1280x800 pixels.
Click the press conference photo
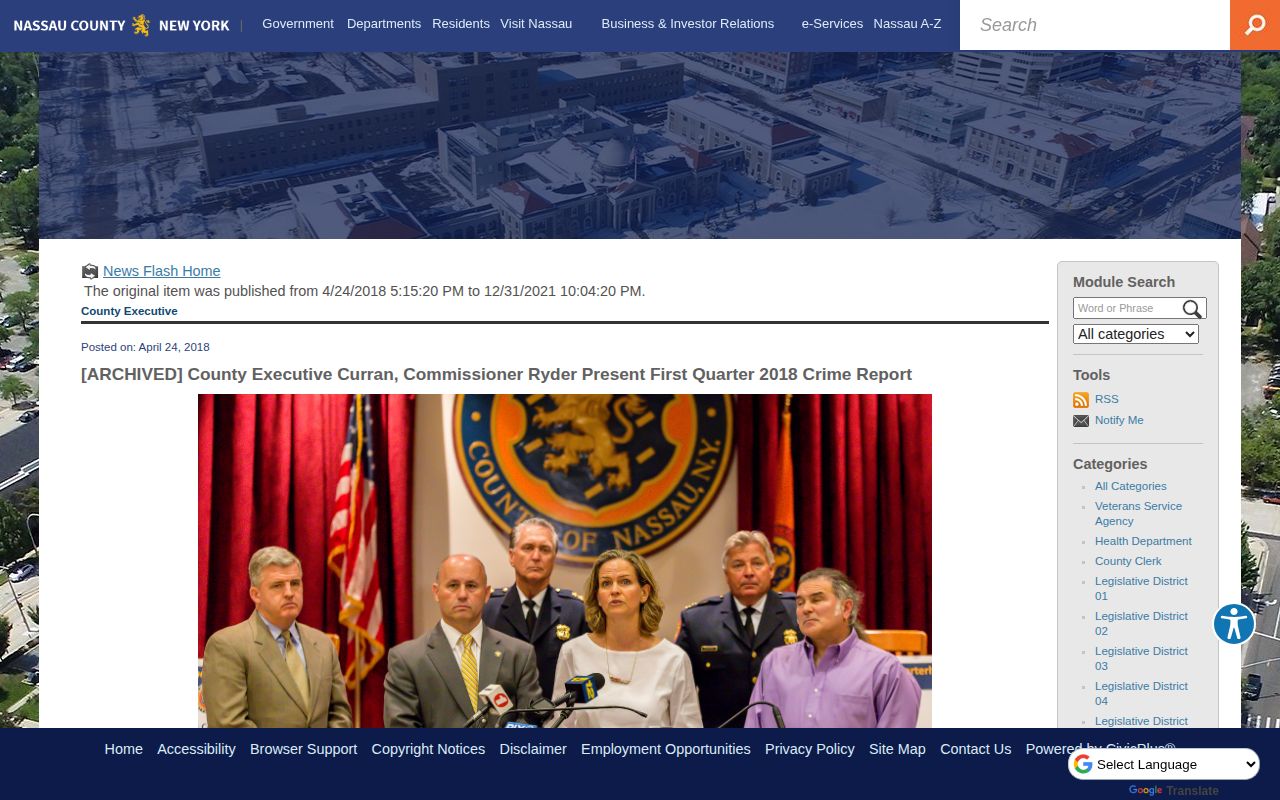point(565,561)
